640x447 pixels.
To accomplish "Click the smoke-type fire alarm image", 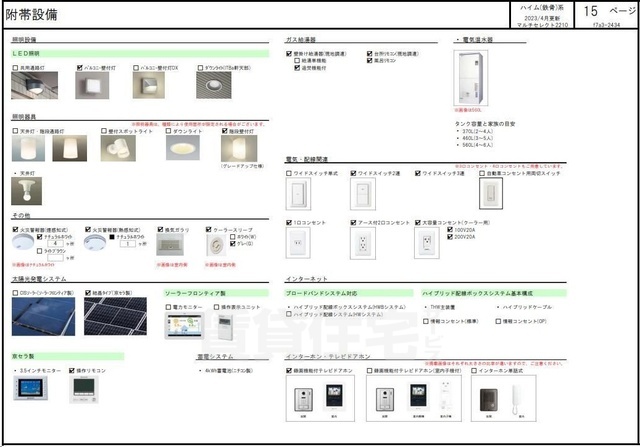I will [23, 242].
